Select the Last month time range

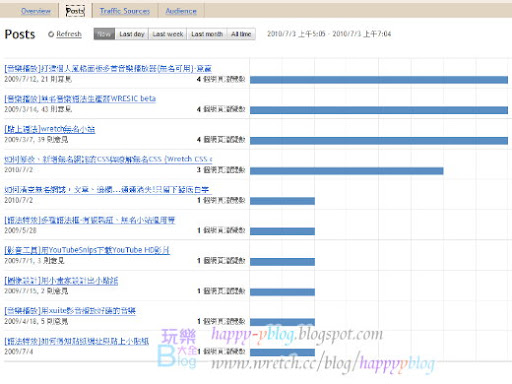(x=207, y=34)
